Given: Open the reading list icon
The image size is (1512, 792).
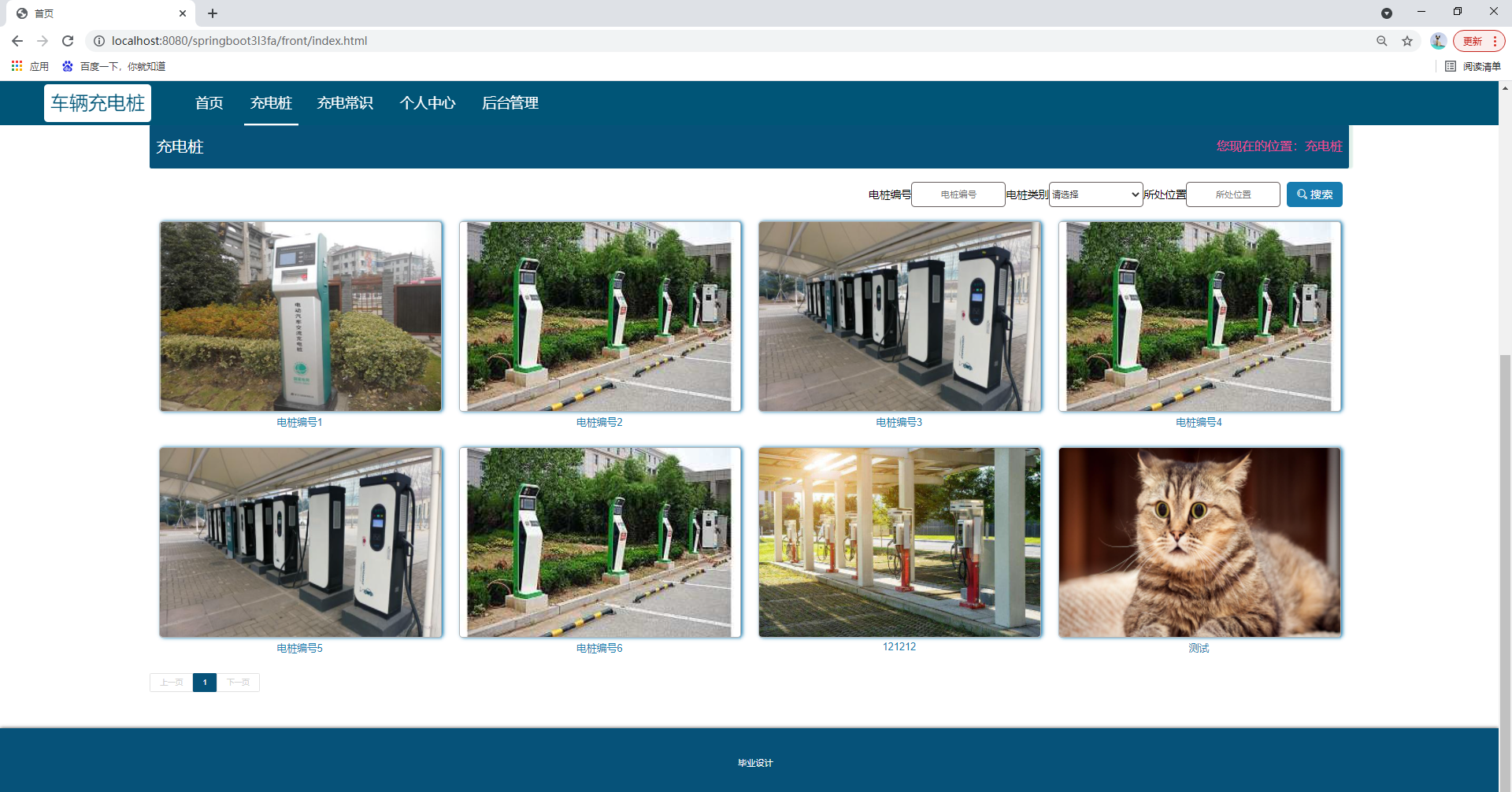Looking at the screenshot, I should point(1451,66).
